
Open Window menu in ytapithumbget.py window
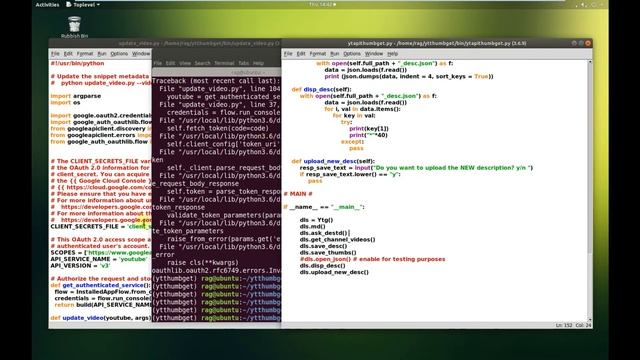coord(373,54)
